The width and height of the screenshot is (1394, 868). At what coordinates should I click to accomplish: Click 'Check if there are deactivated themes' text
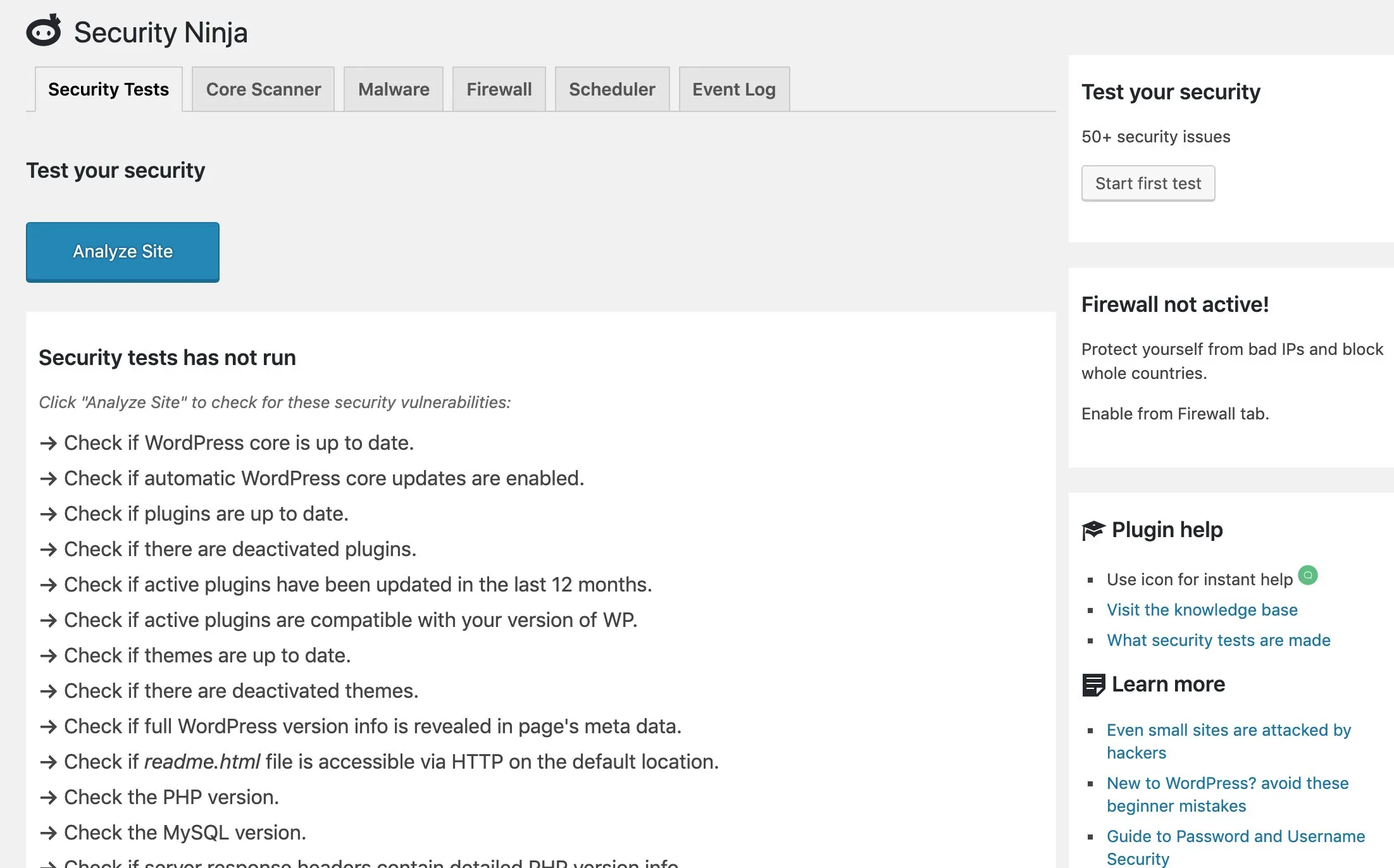click(x=241, y=691)
